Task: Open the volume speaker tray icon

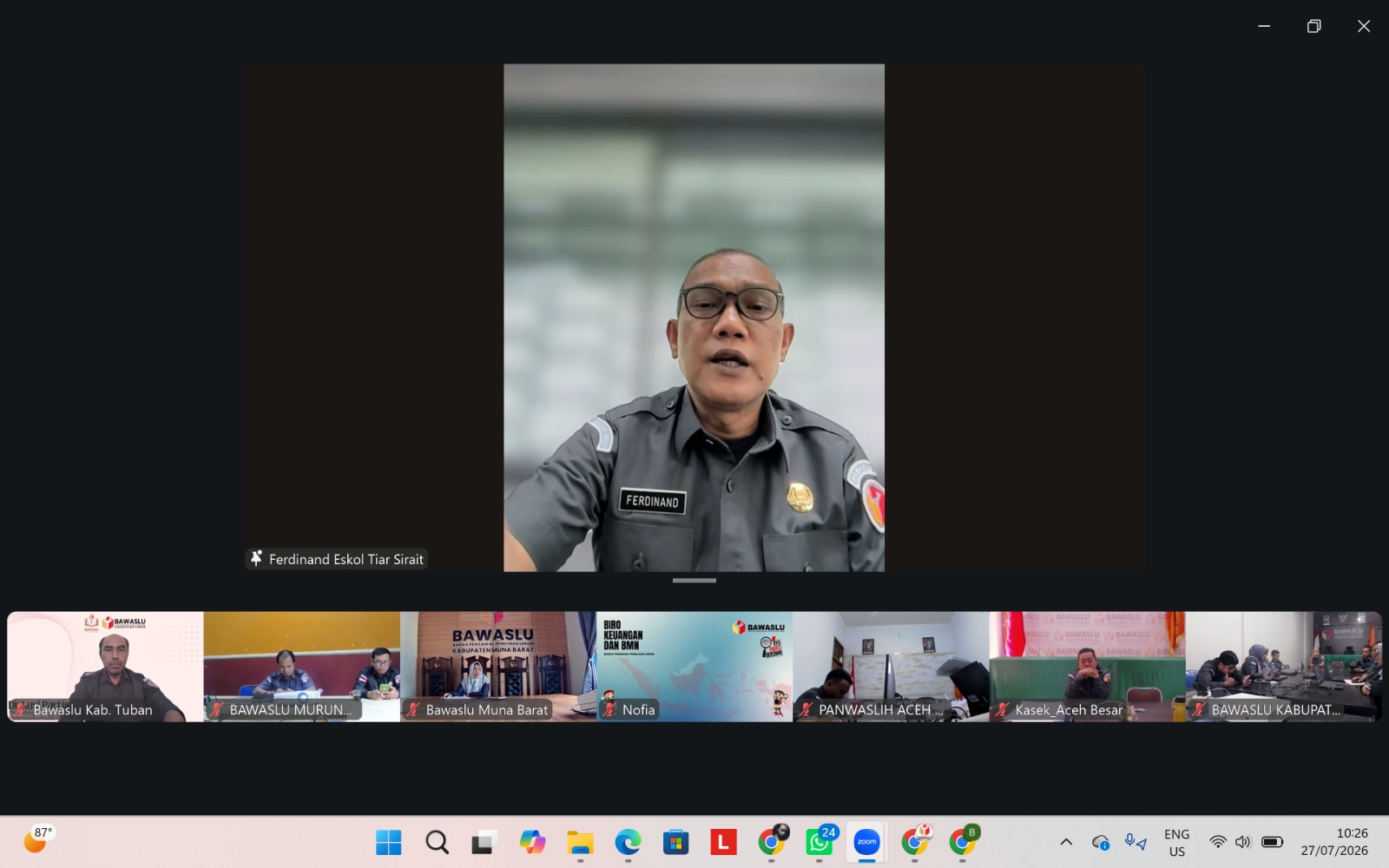Action: coord(1243,842)
